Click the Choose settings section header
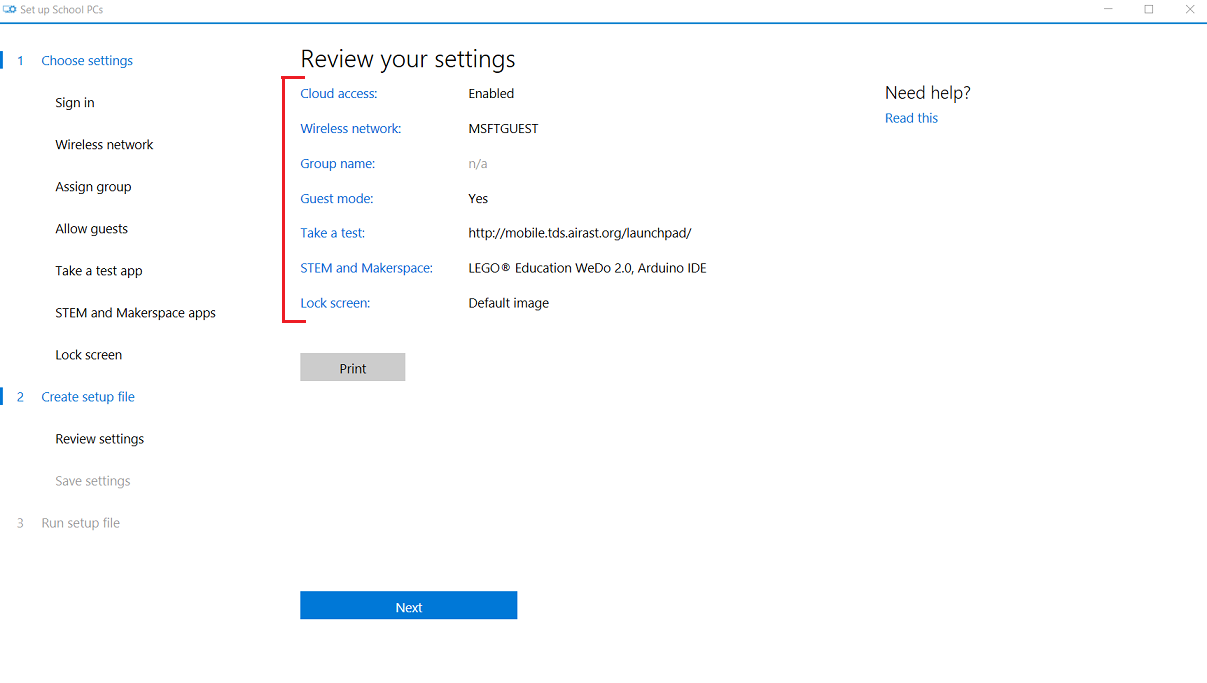 tap(87, 61)
